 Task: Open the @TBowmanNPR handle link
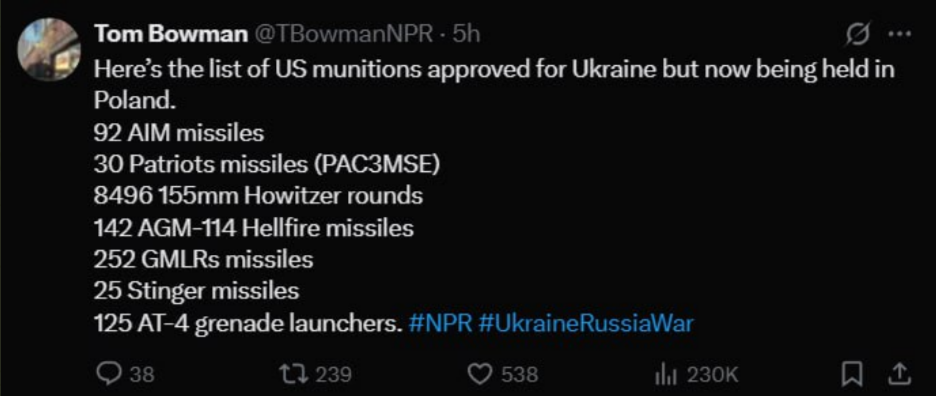pyautogui.click(x=344, y=35)
